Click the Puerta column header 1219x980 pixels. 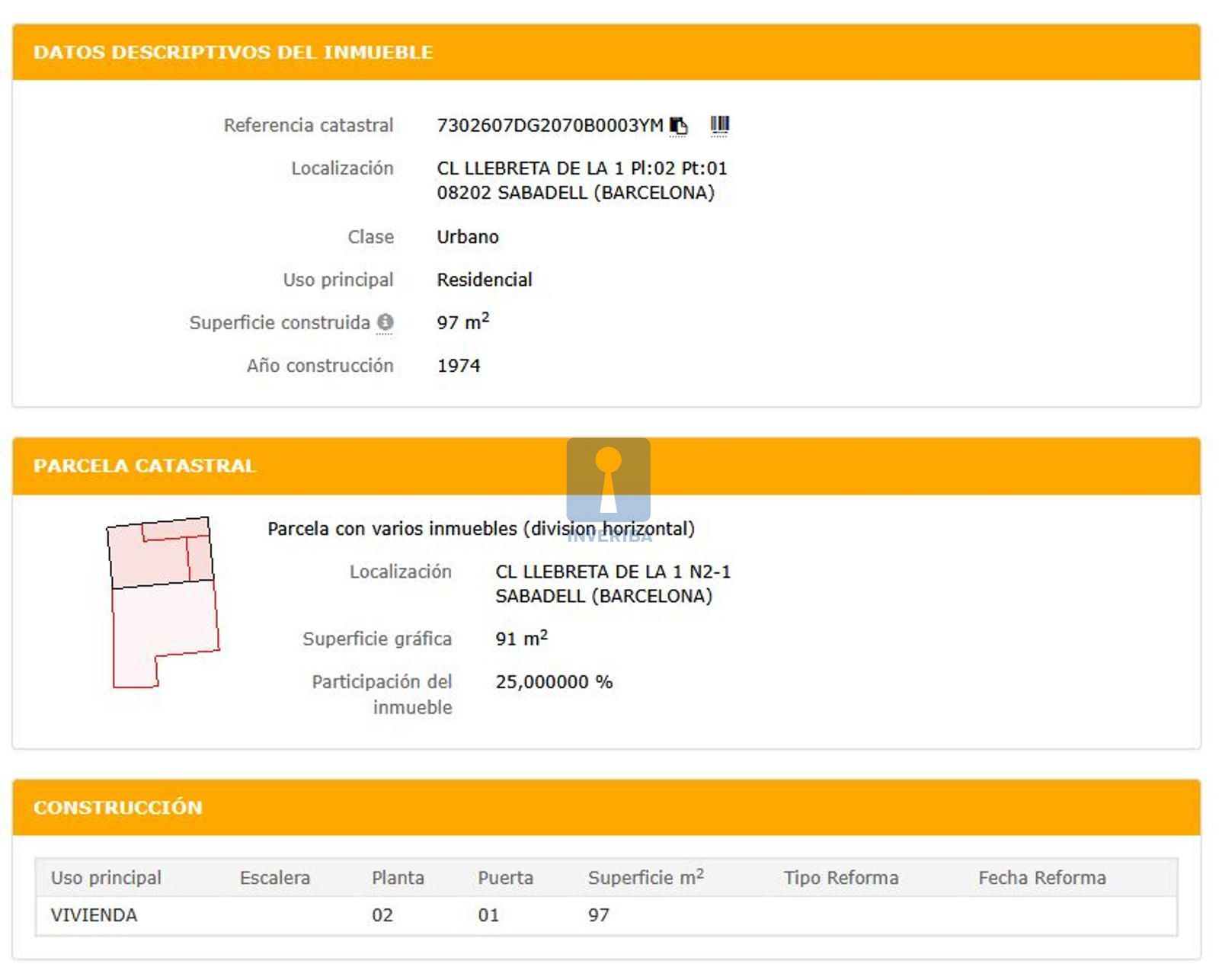505,878
